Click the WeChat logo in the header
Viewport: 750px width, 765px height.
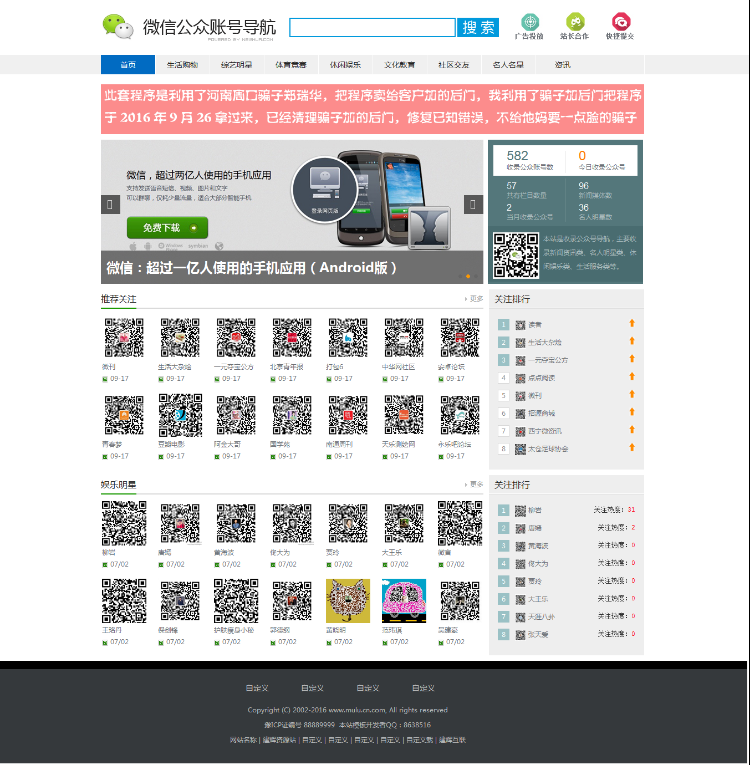point(118,26)
